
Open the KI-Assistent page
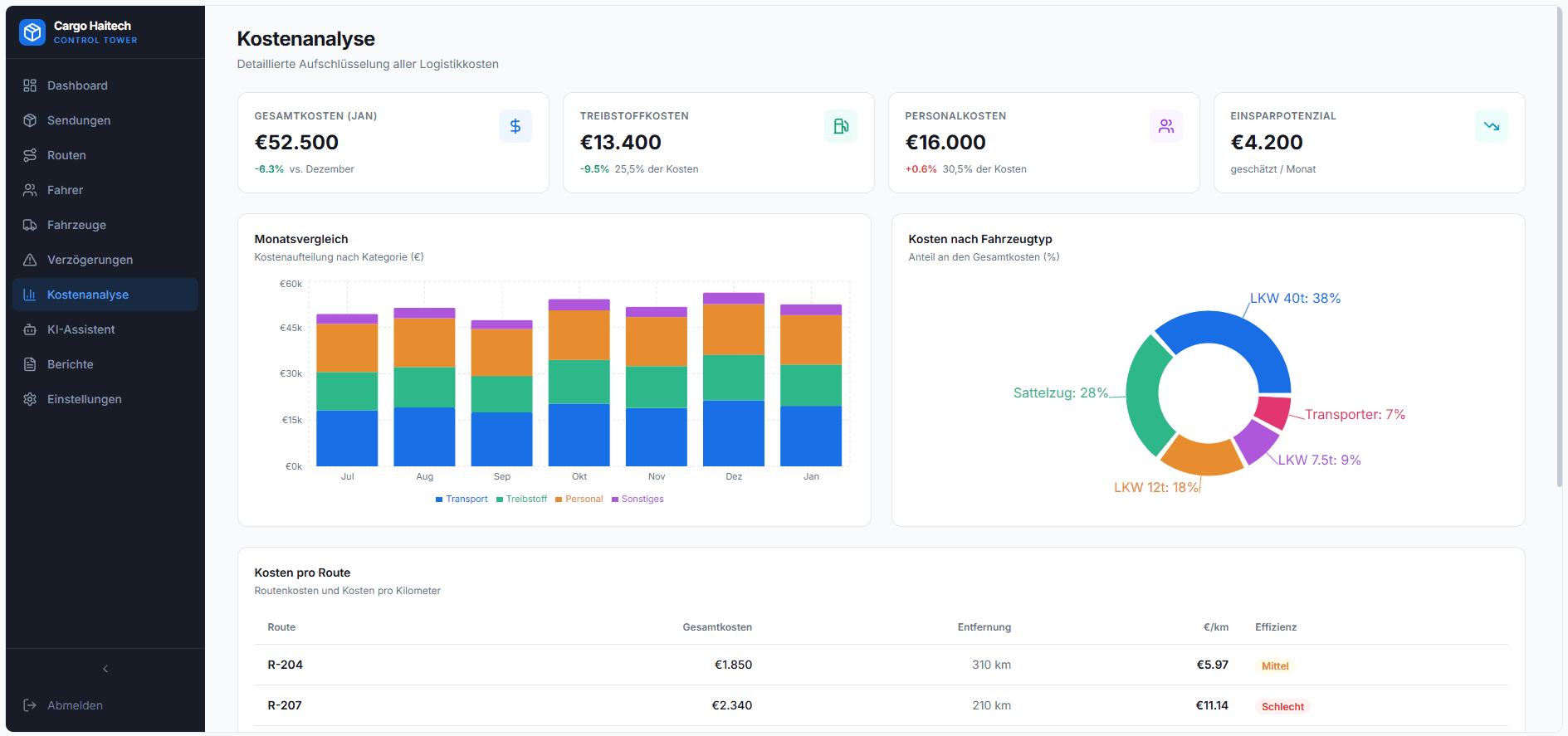pos(105,329)
